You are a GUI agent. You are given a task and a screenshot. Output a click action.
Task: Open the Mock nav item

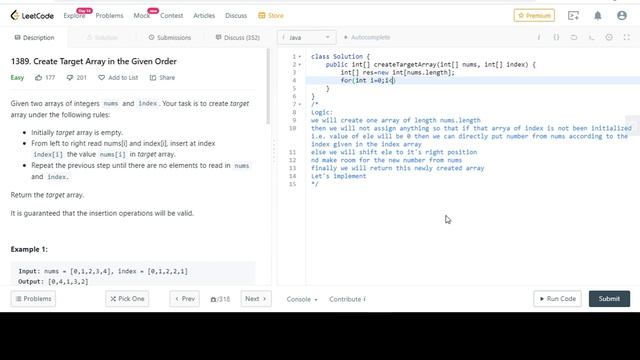[142, 16]
